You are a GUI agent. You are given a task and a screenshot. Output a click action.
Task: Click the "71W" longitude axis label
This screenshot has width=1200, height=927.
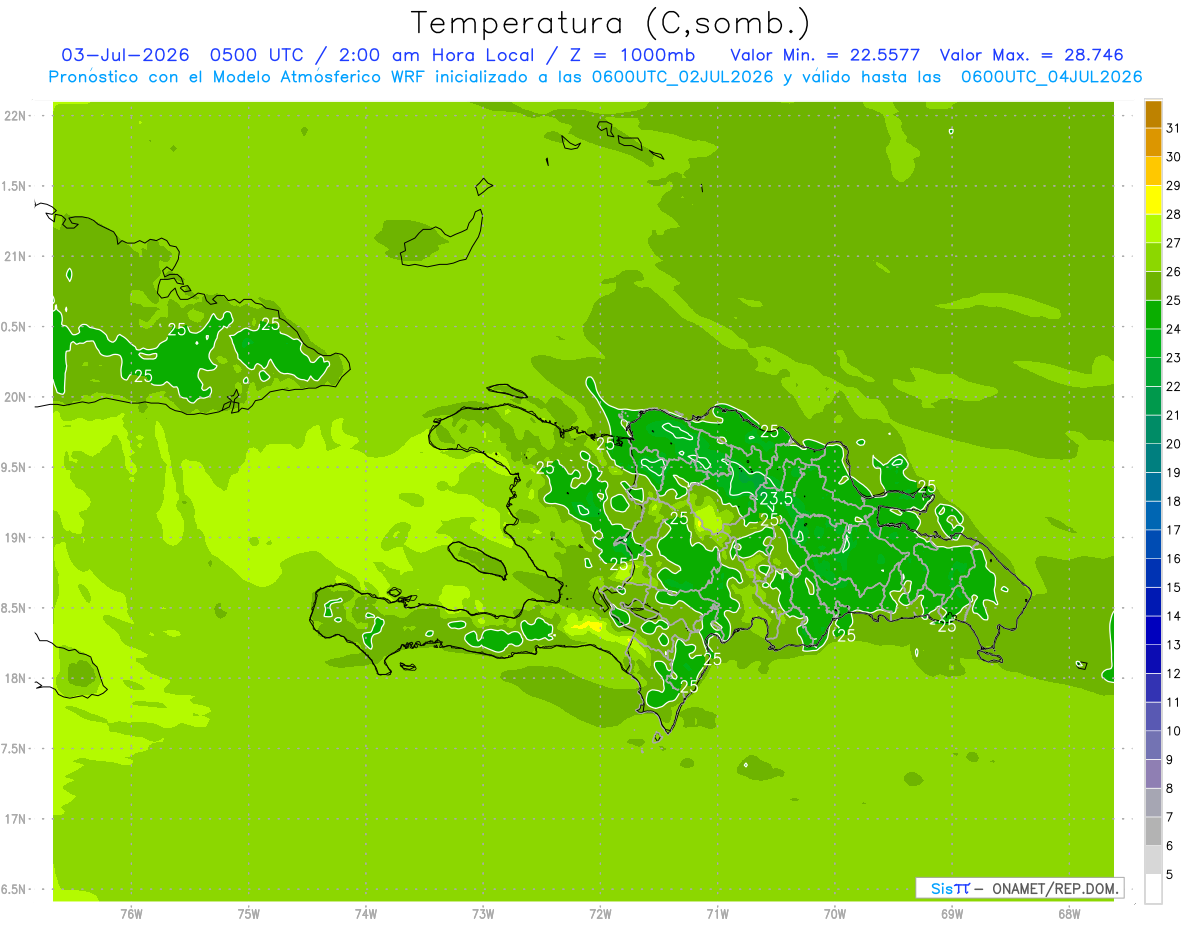click(x=717, y=913)
